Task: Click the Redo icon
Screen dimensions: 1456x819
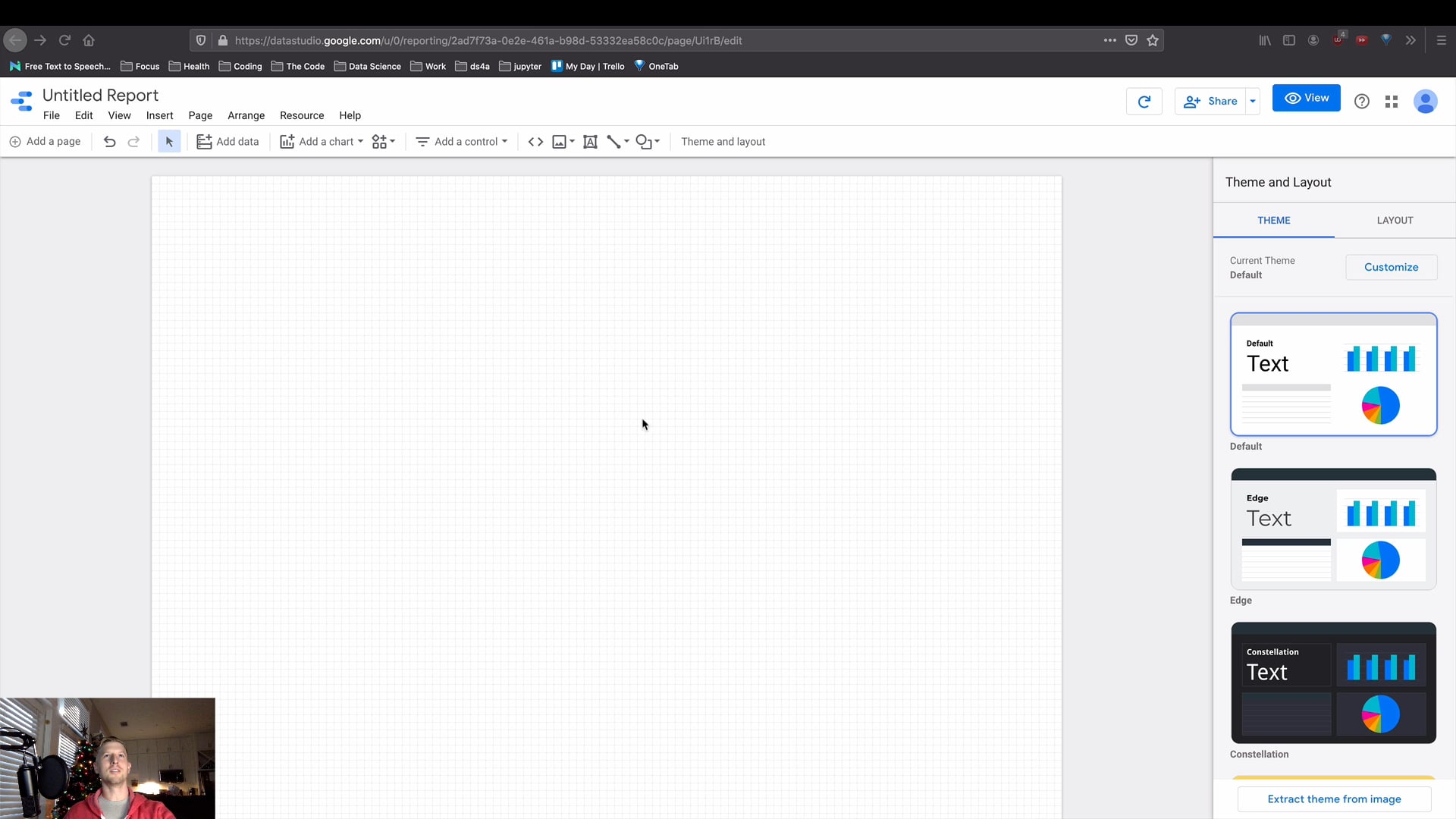Action: (x=133, y=141)
